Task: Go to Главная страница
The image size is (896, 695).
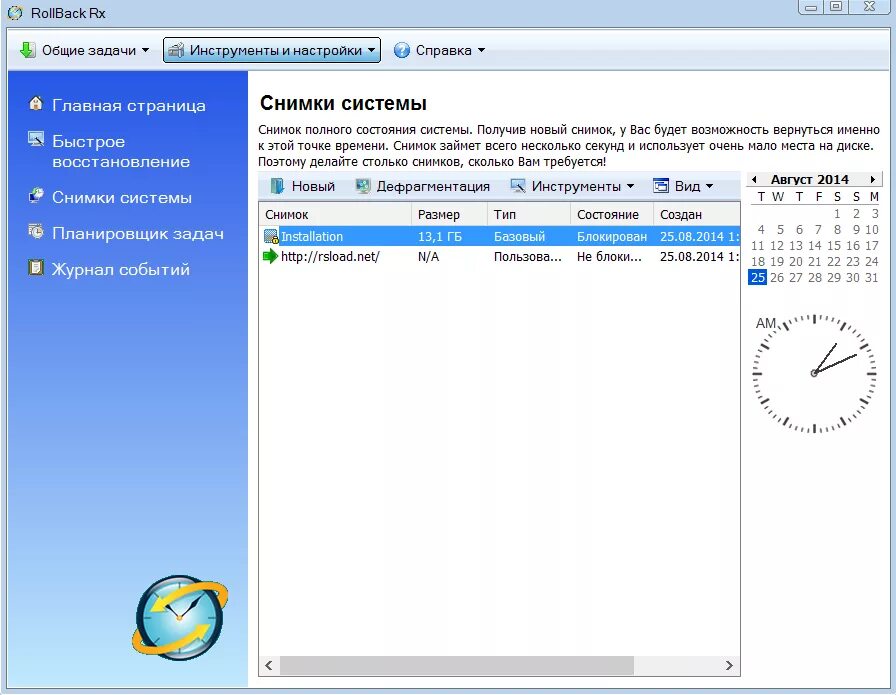Action: coord(129,106)
